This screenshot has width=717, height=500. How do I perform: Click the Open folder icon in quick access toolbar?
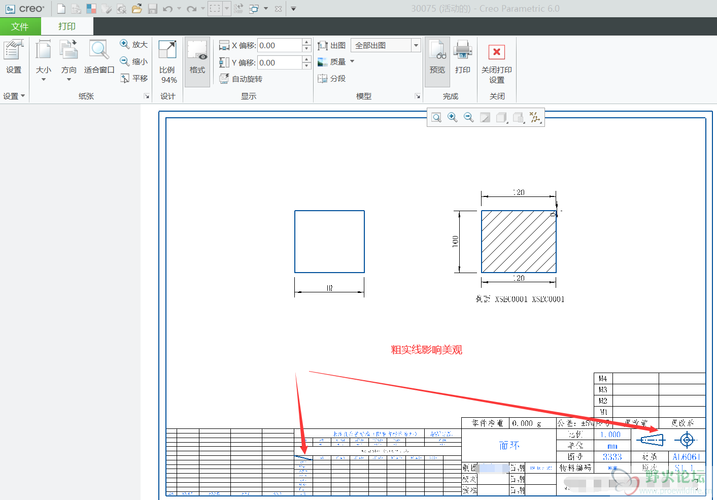click(x=137, y=9)
